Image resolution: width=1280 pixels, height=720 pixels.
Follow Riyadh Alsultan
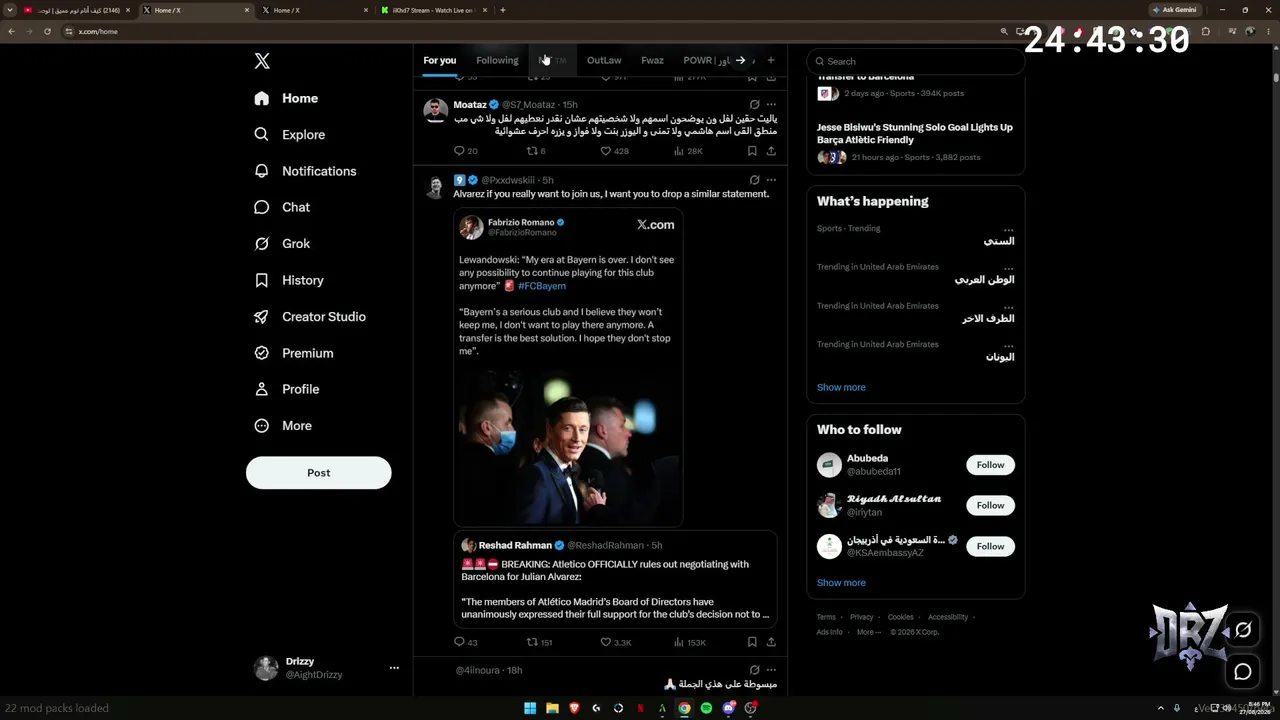coord(990,505)
